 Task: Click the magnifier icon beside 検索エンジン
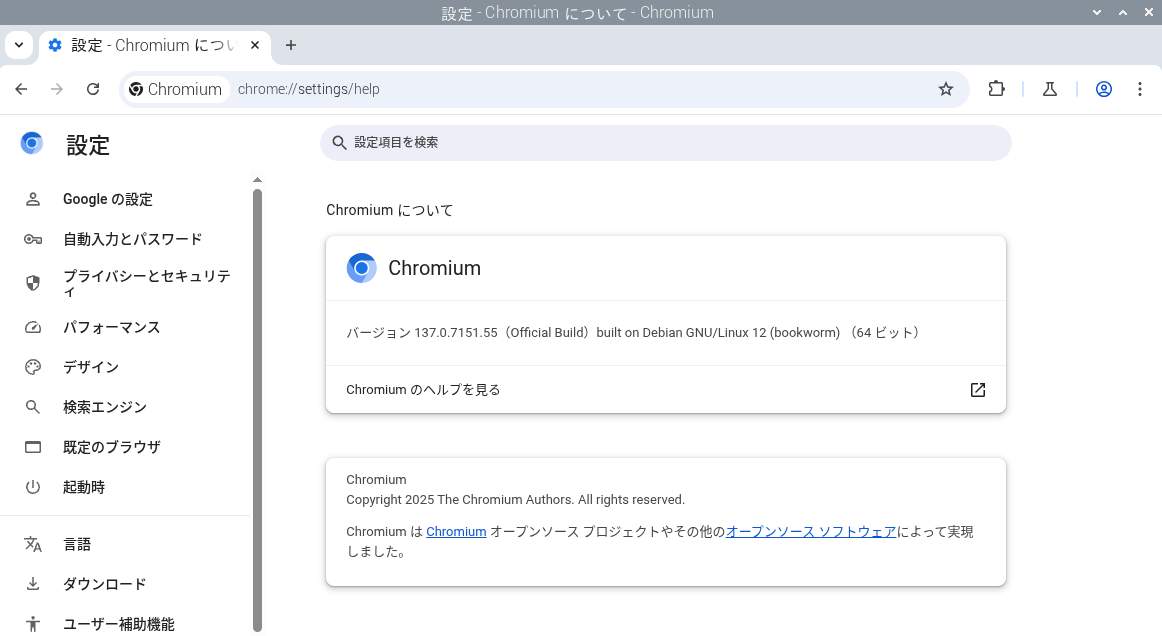tap(33, 408)
